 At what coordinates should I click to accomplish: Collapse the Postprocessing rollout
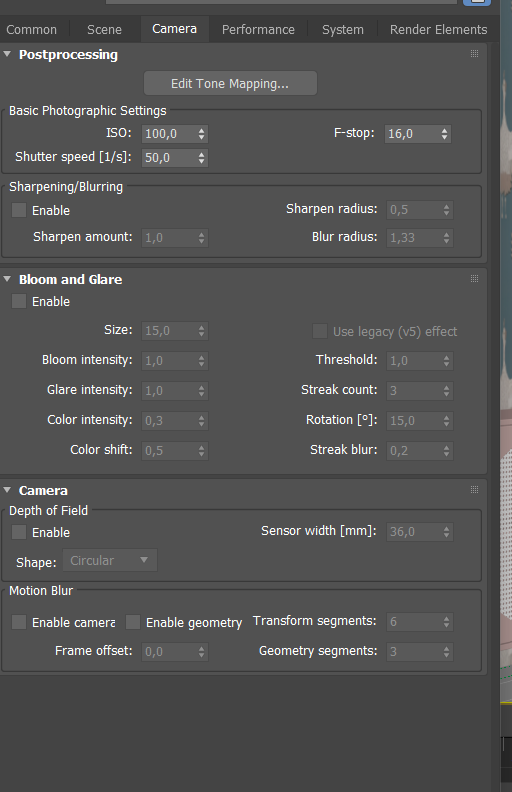point(7,54)
